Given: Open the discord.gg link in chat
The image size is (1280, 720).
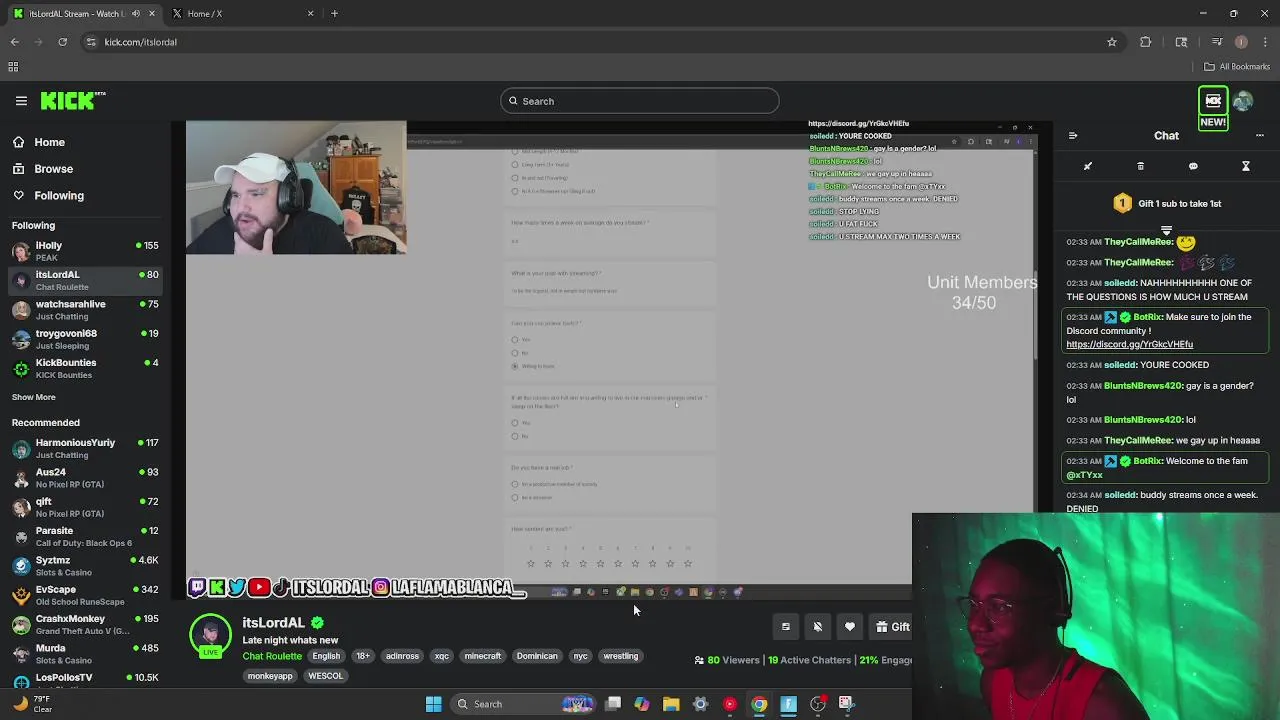Looking at the screenshot, I should point(1129,344).
